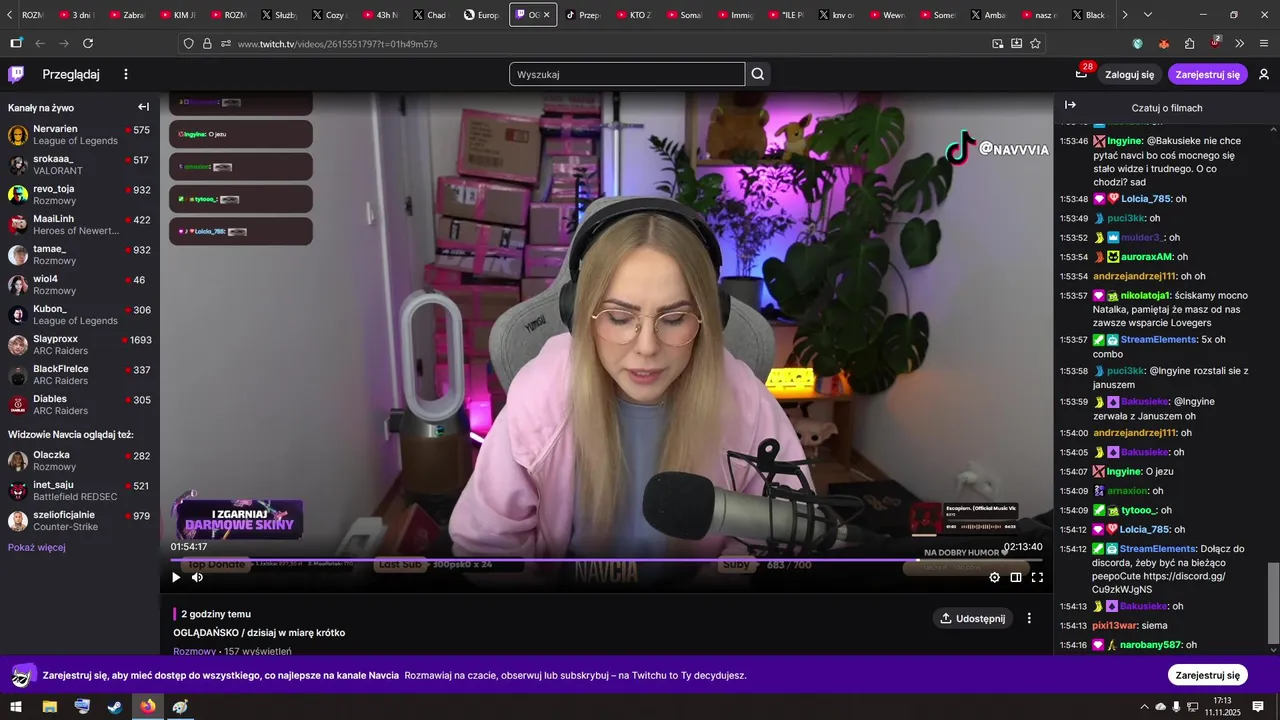This screenshot has height=720, width=1280.
Task: Select revo_toja channel in sidebar
Action: (79, 195)
